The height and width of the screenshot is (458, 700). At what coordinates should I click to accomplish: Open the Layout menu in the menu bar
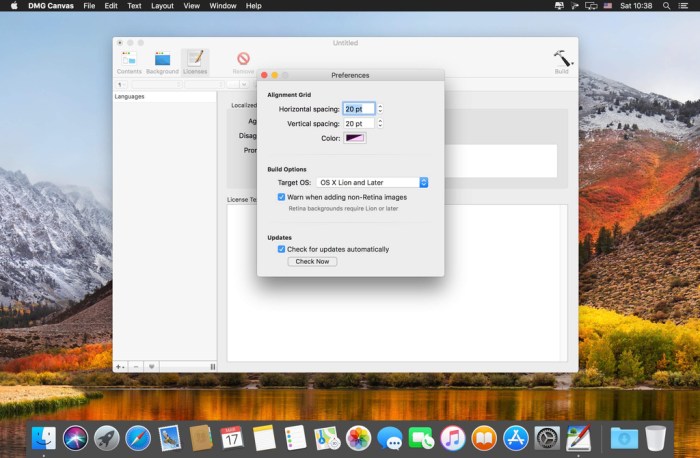point(162,6)
